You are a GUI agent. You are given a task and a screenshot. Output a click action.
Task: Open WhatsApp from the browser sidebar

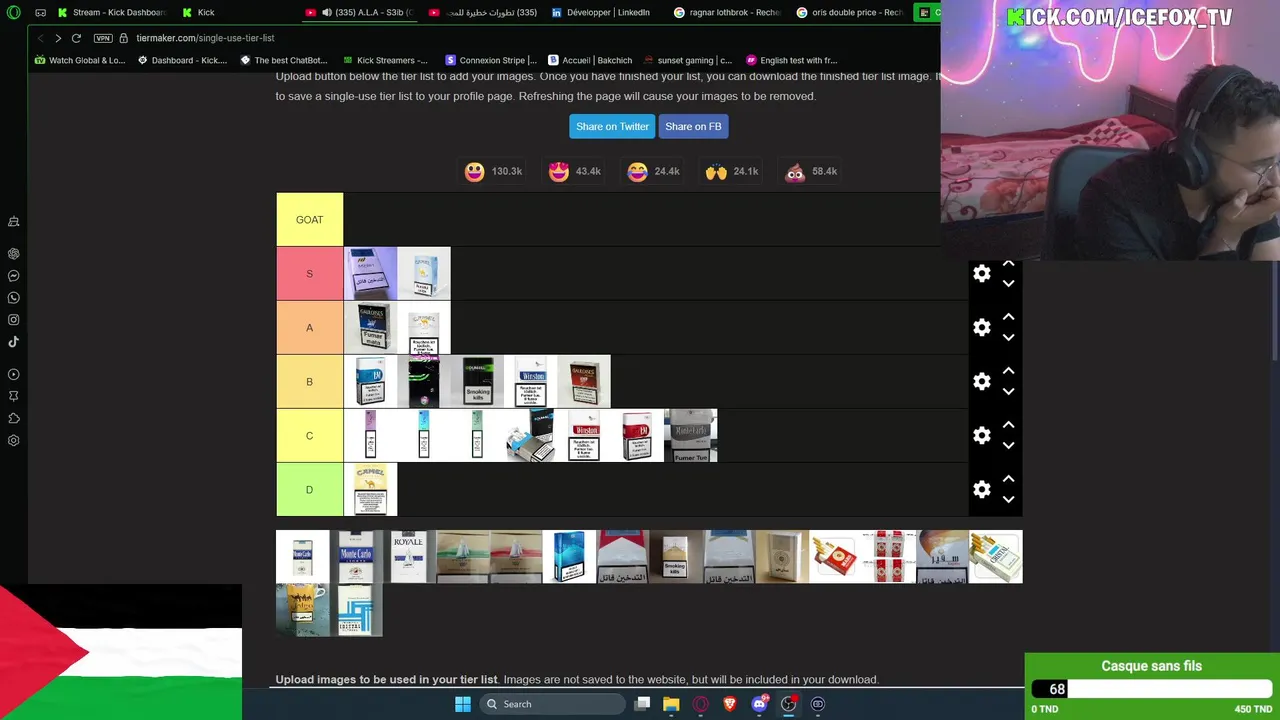(x=14, y=298)
